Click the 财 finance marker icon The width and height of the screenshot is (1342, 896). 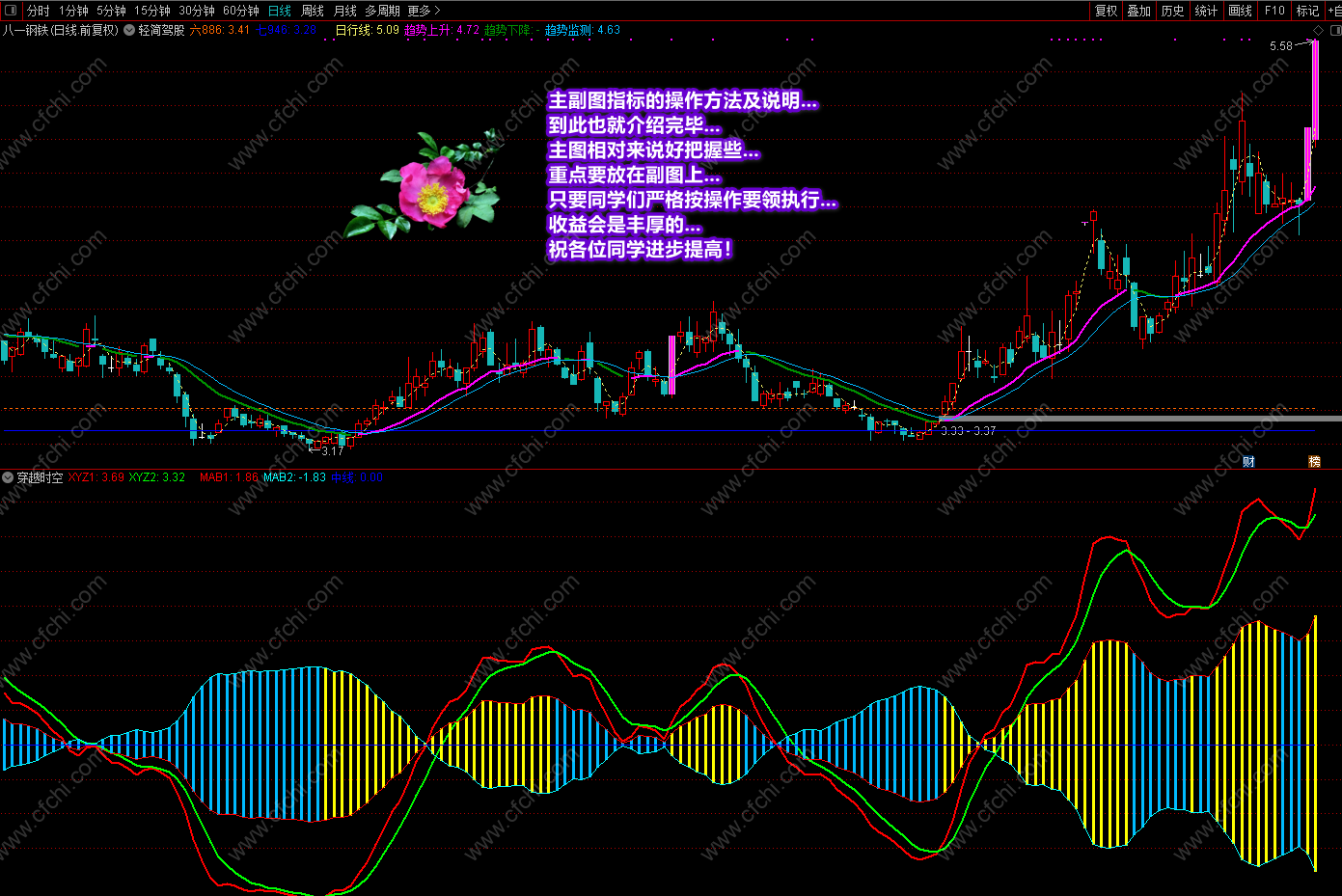(1248, 462)
